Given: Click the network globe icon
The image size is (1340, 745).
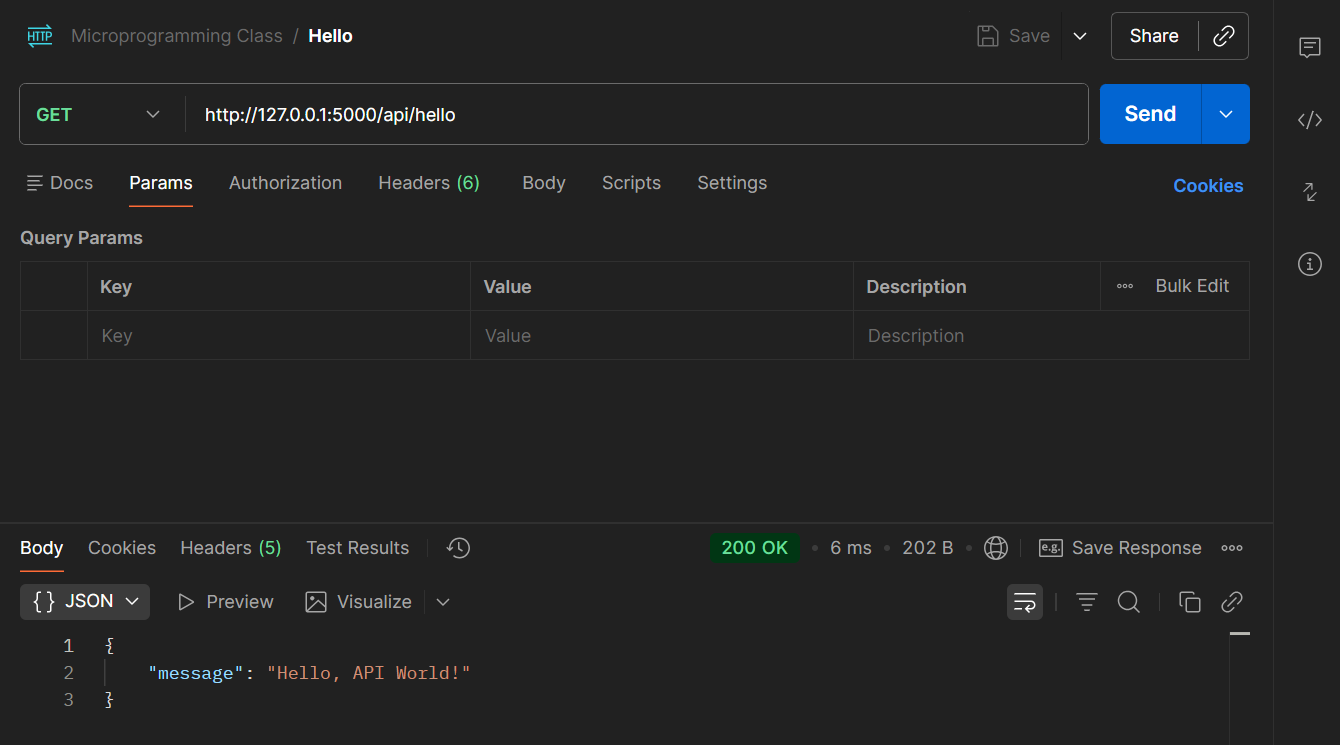Looking at the screenshot, I should tap(995, 548).
